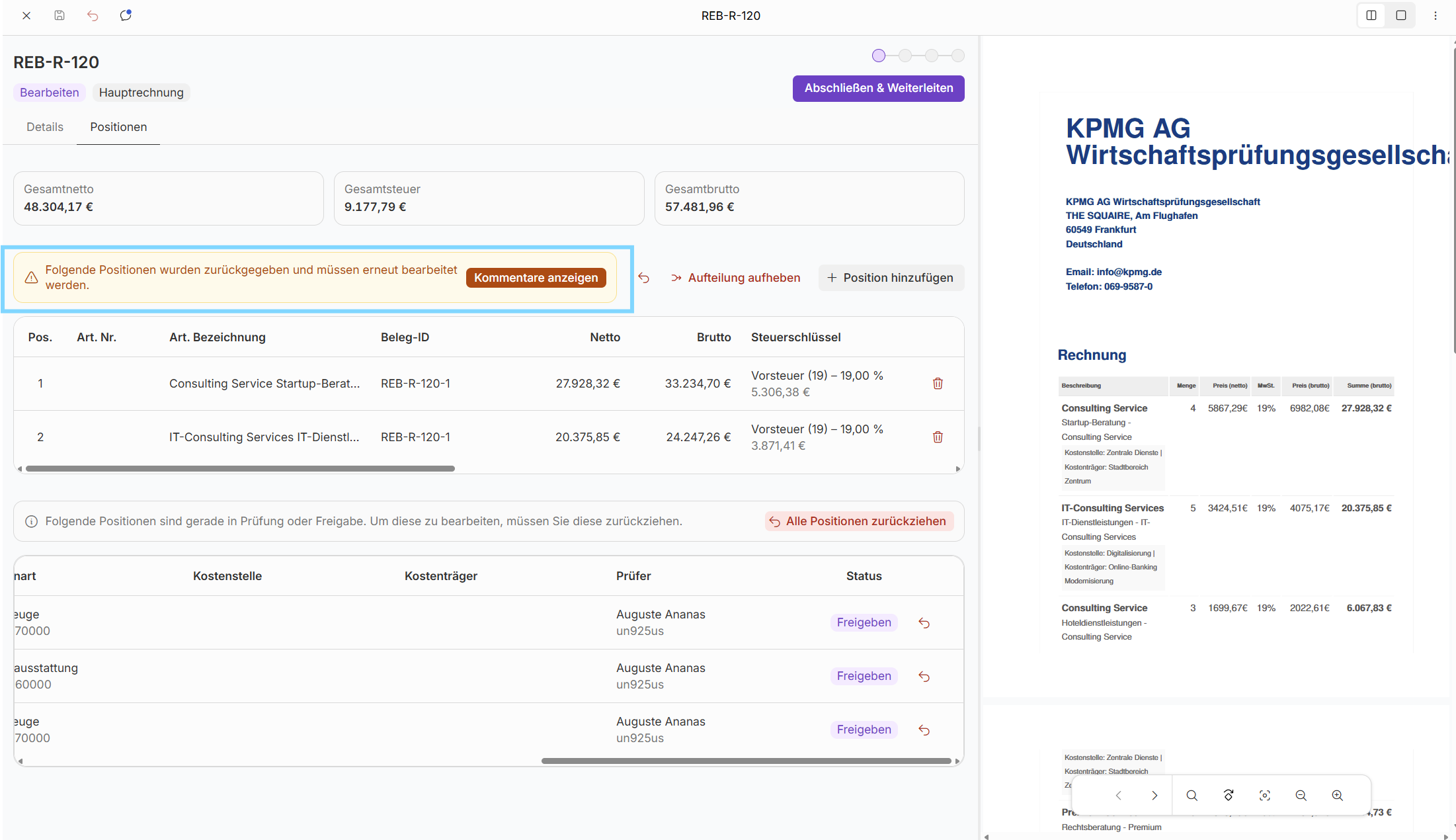Screen dimensions: 1456x840
Task: Switch to split view layout
Action: click(1371, 15)
